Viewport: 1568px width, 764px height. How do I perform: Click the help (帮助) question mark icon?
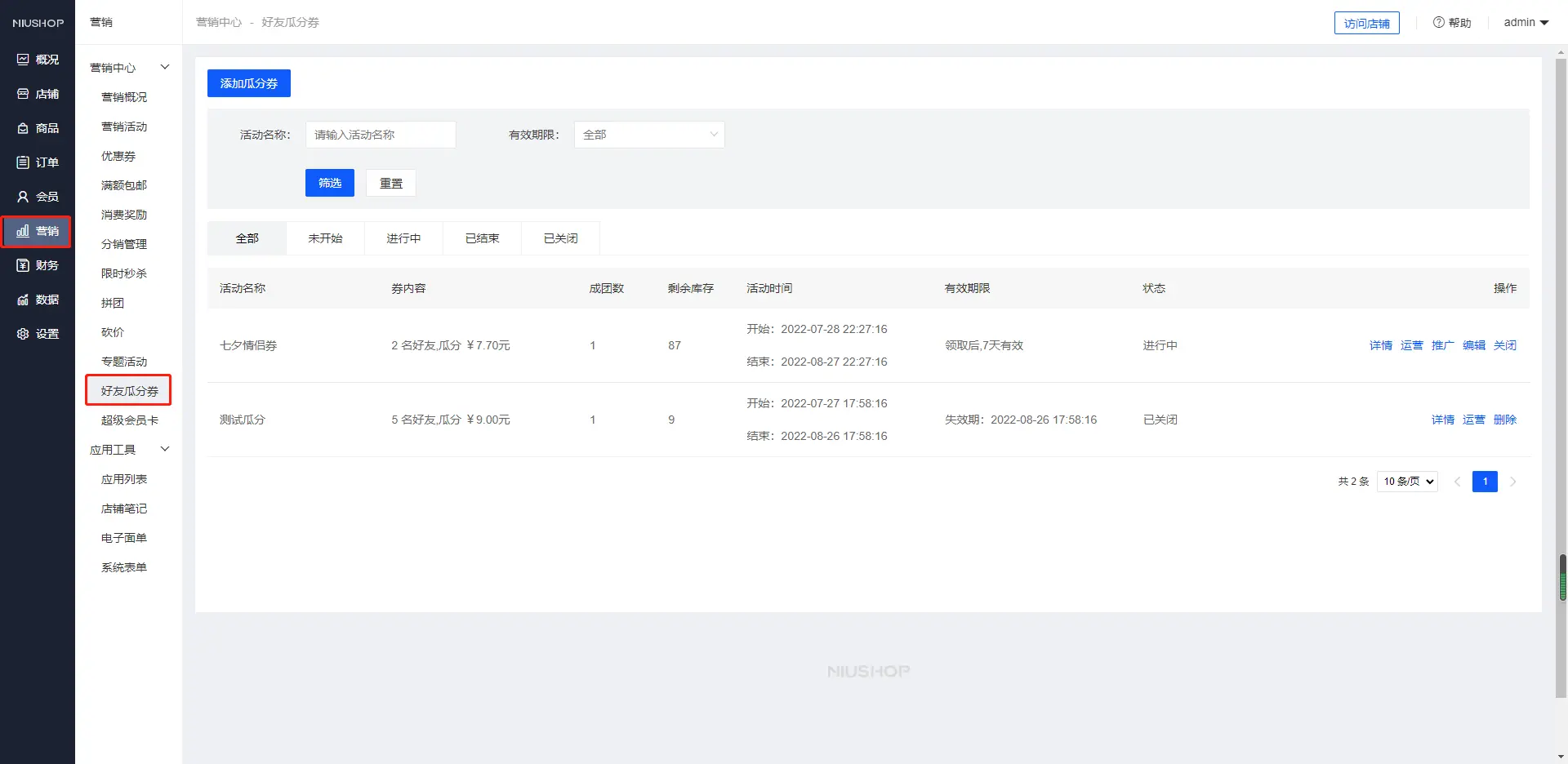(1438, 22)
